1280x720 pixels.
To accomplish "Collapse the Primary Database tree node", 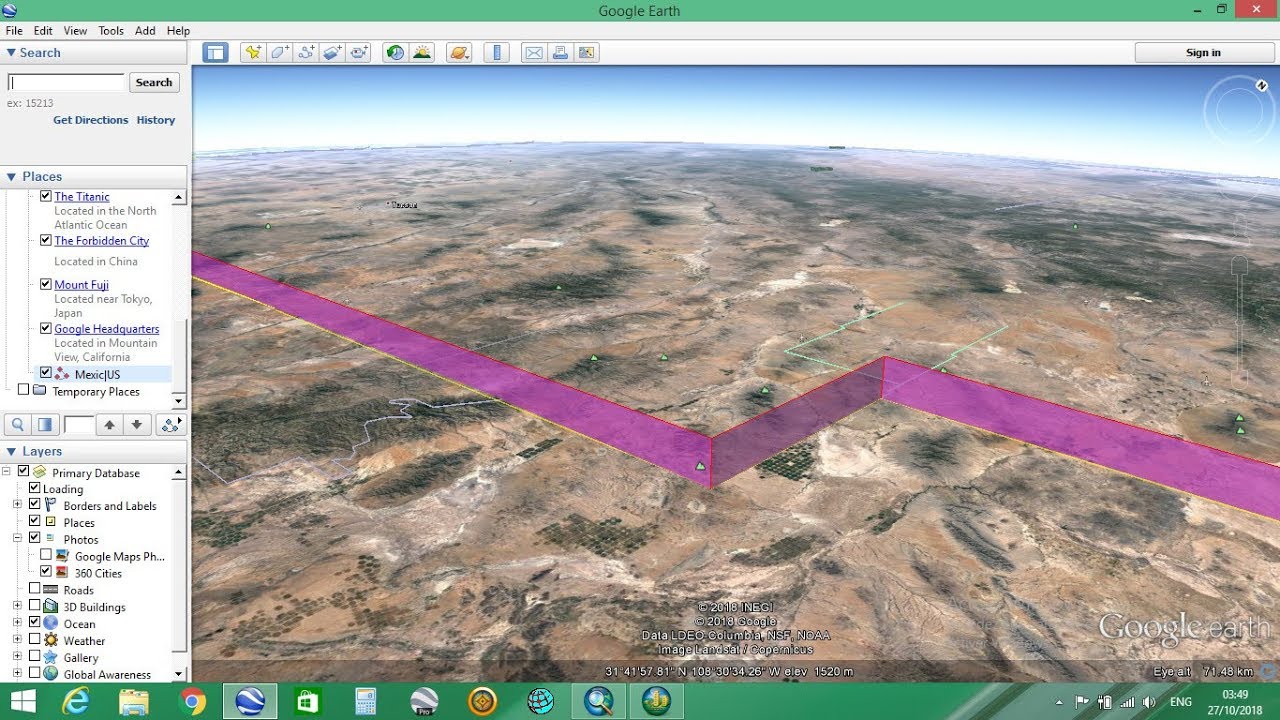I will pyautogui.click(x=7, y=472).
